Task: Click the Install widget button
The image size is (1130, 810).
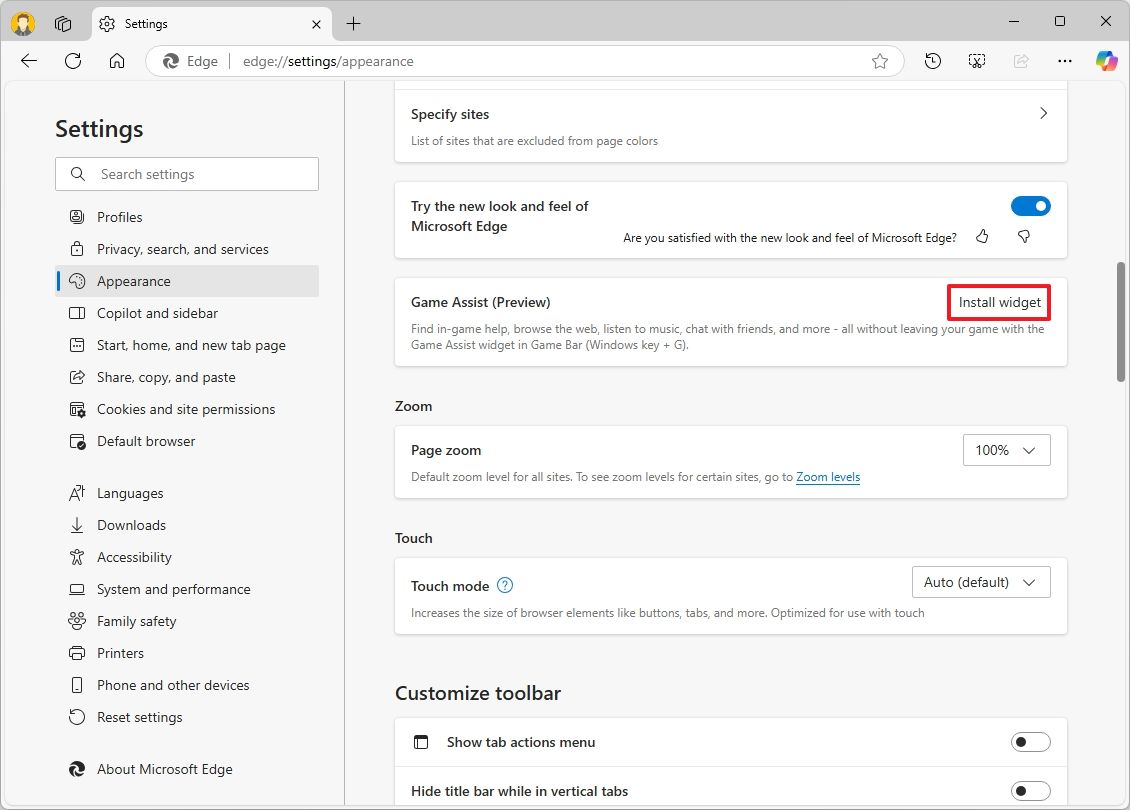Action: 999,303
